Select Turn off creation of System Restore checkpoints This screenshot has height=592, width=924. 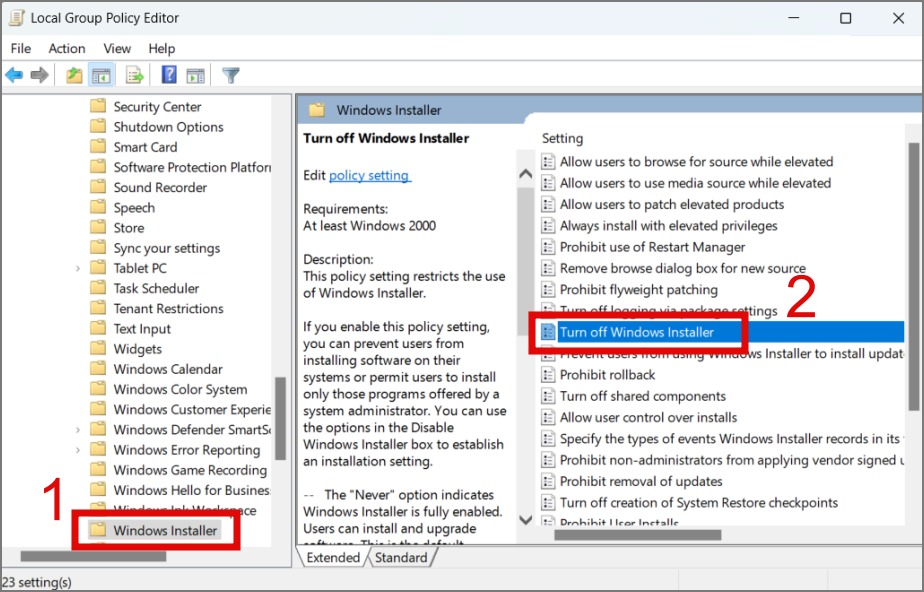coord(698,502)
